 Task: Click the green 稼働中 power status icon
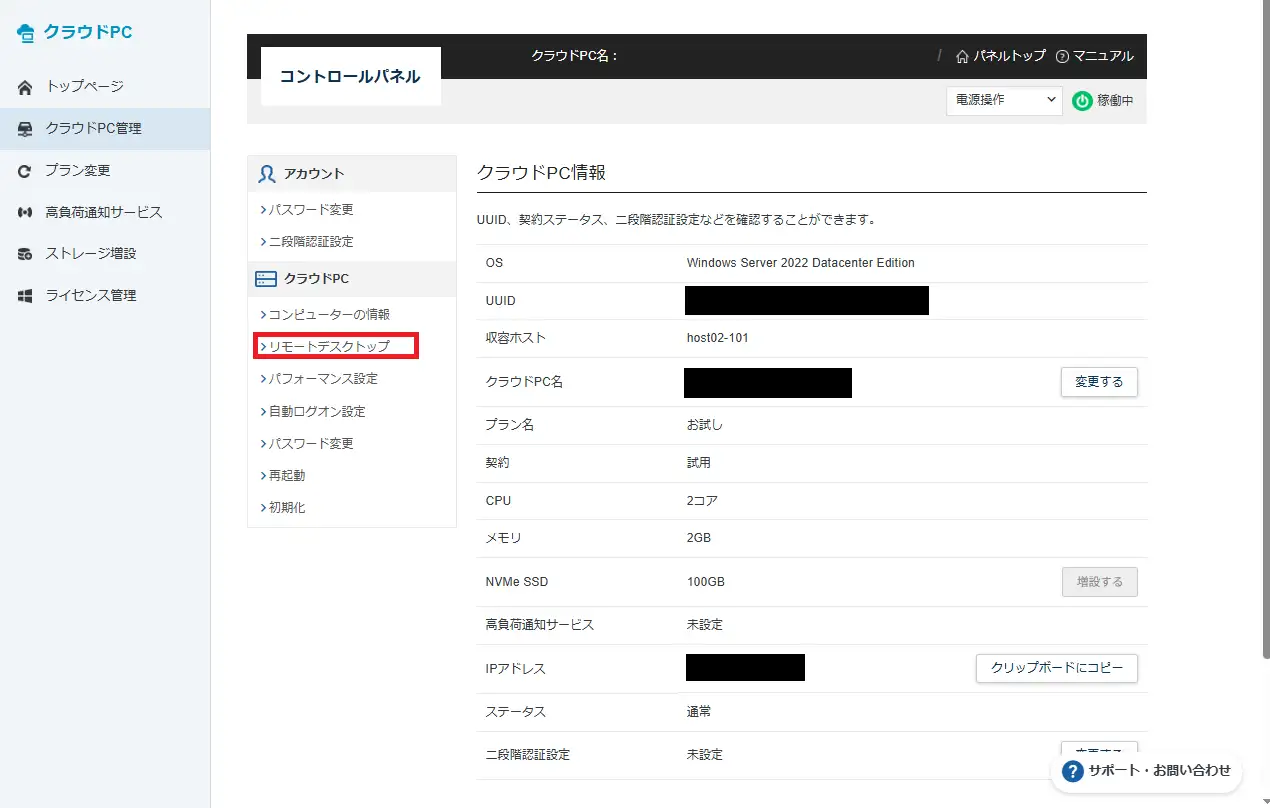pyautogui.click(x=1082, y=100)
